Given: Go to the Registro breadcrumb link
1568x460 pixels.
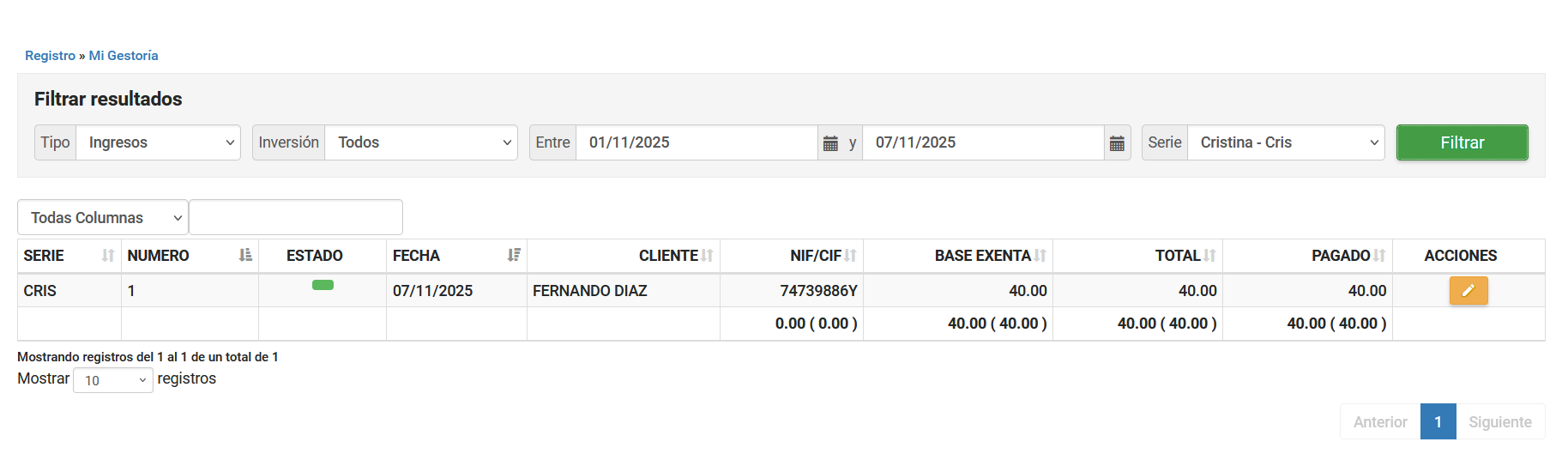Looking at the screenshot, I should 50,56.
